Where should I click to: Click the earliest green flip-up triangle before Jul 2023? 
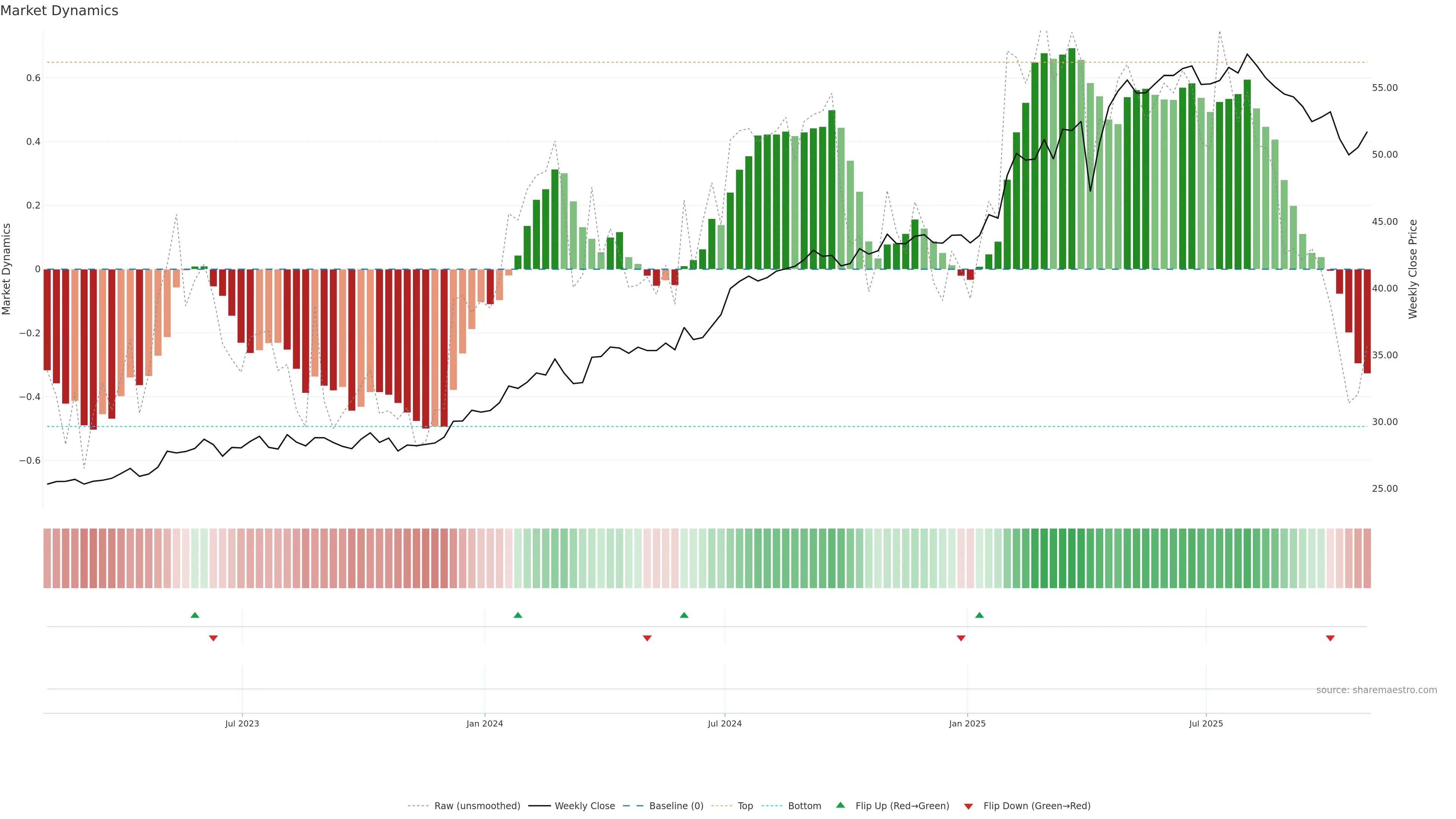pyautogui.click(x=195, y=615)
